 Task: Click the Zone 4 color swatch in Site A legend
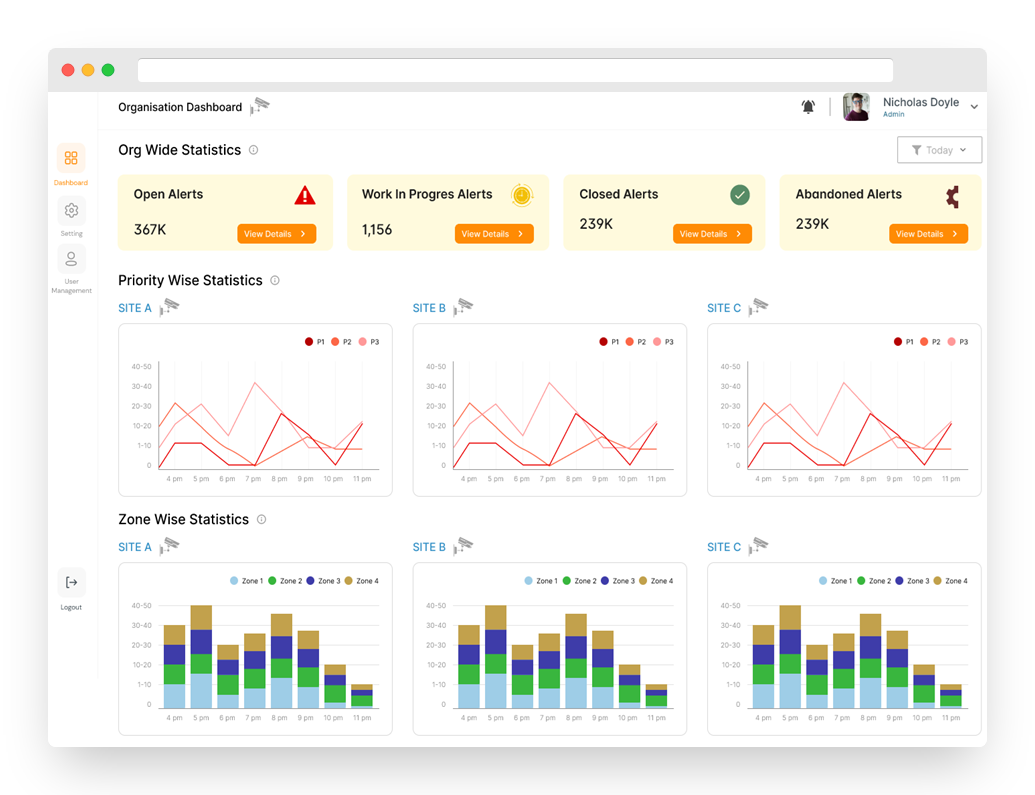tap(350, 581)
